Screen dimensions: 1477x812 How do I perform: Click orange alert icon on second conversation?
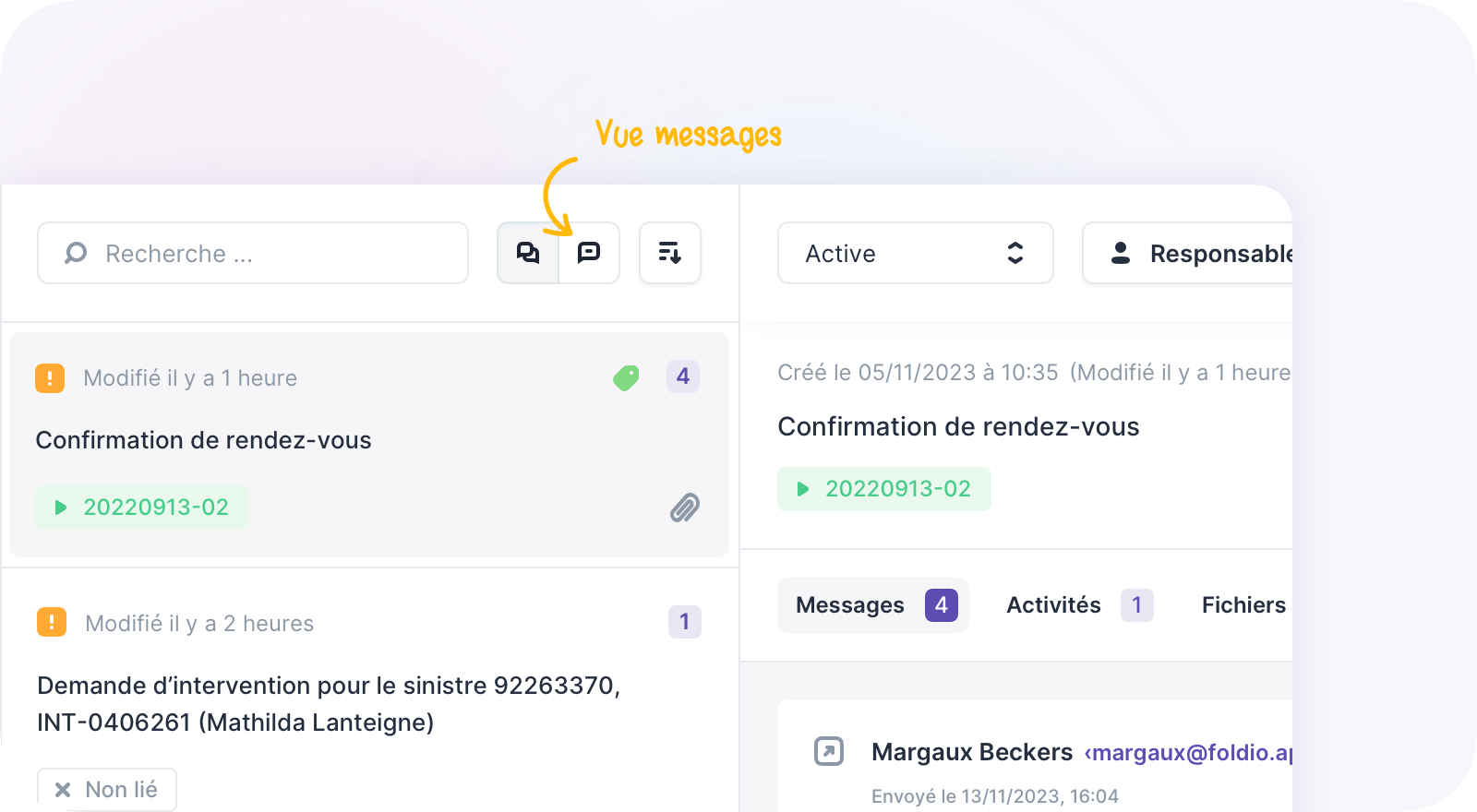point(52,623)
